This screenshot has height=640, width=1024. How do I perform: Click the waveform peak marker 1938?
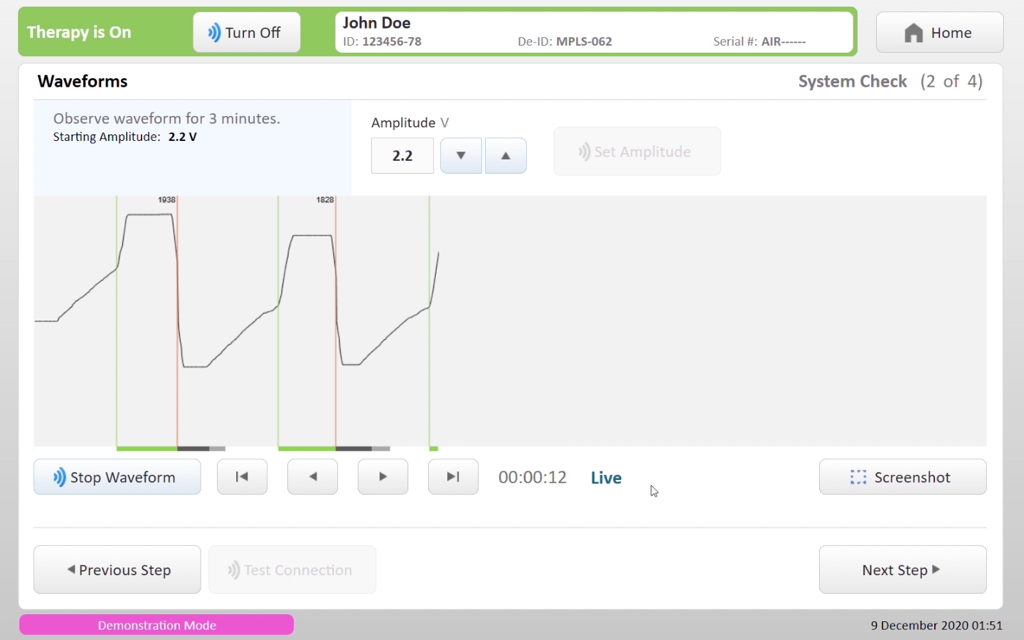tap(167, 200)
